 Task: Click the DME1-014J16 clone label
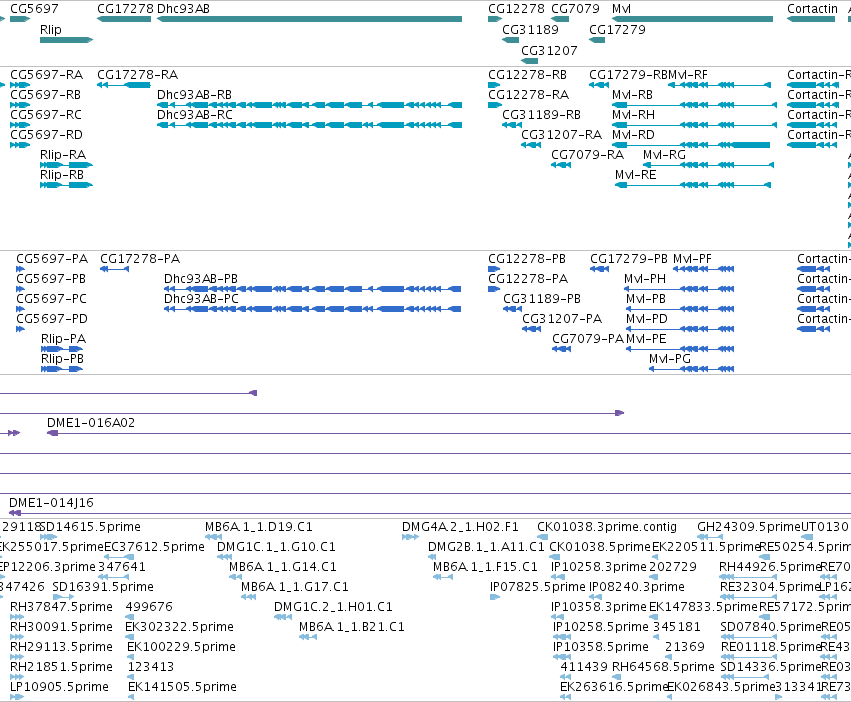coord(52,503)
